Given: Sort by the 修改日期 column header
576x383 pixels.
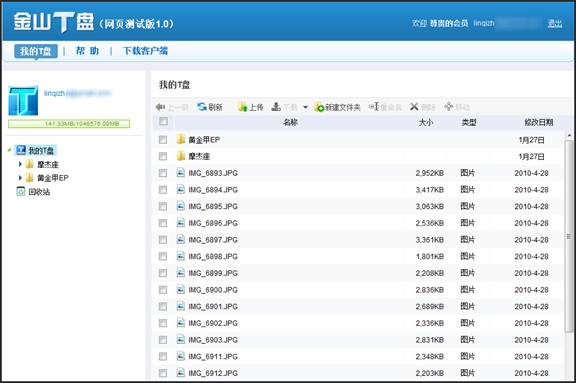Looking at the screenshot, I should 539,122.
